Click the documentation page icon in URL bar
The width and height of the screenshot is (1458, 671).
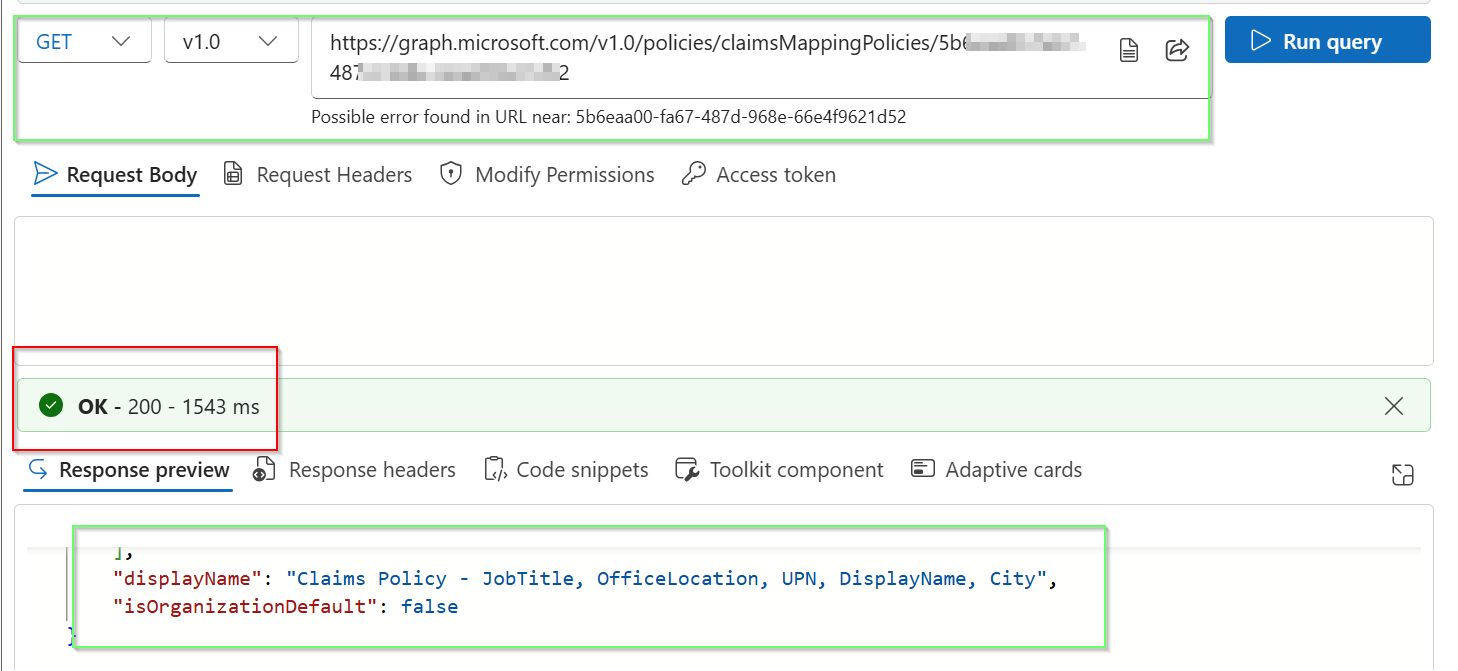(x=1129, y=50)
